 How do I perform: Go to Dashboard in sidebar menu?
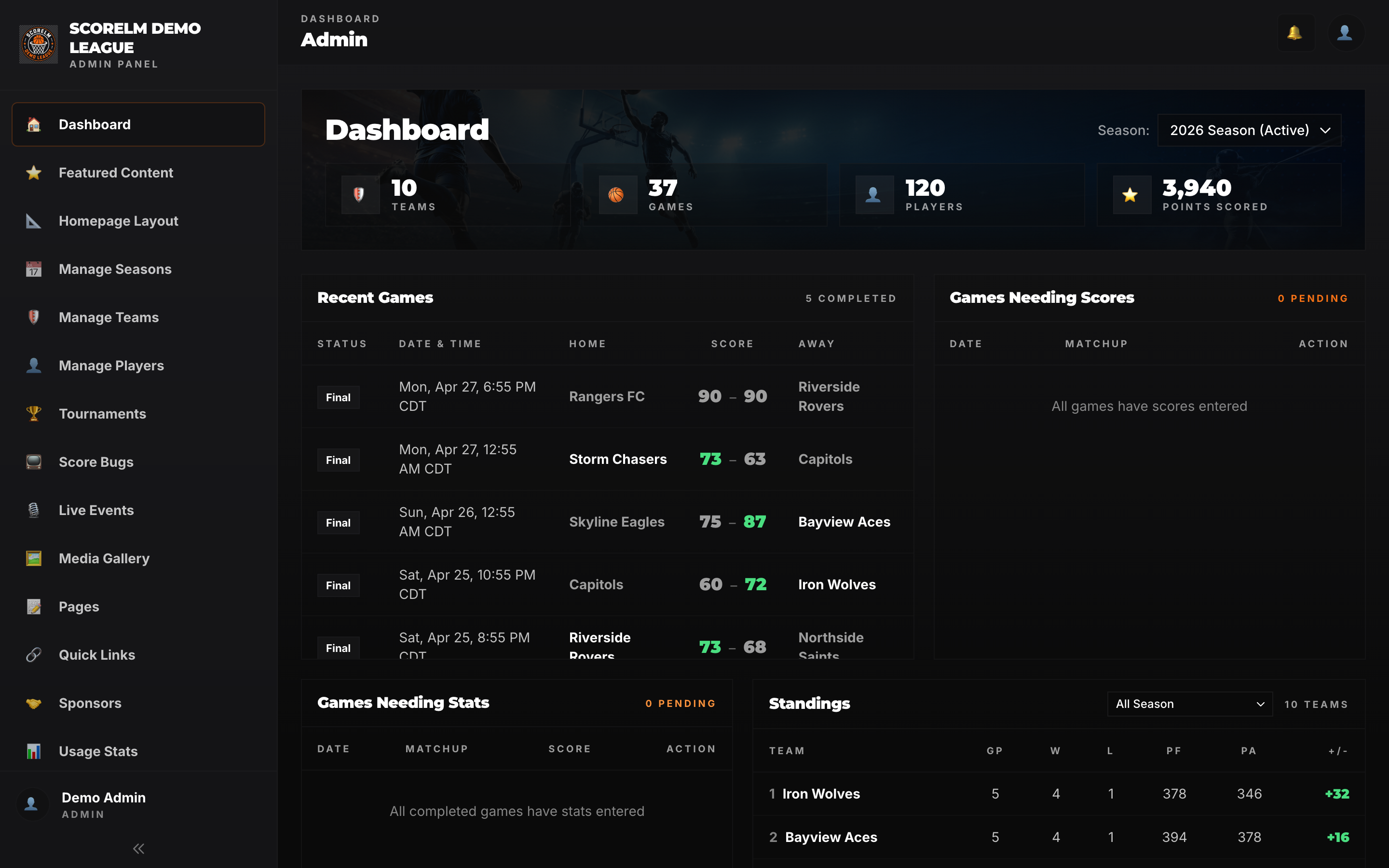tap(138, 124)
